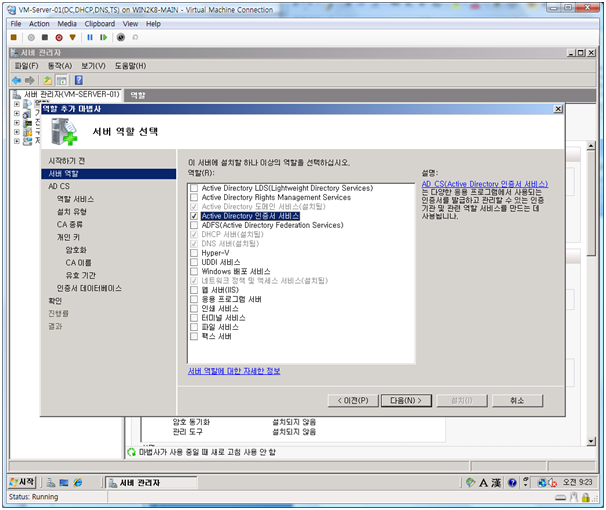Click the green Reset VM icon
This screenshot has height=510, width=606.
point(104,37)
